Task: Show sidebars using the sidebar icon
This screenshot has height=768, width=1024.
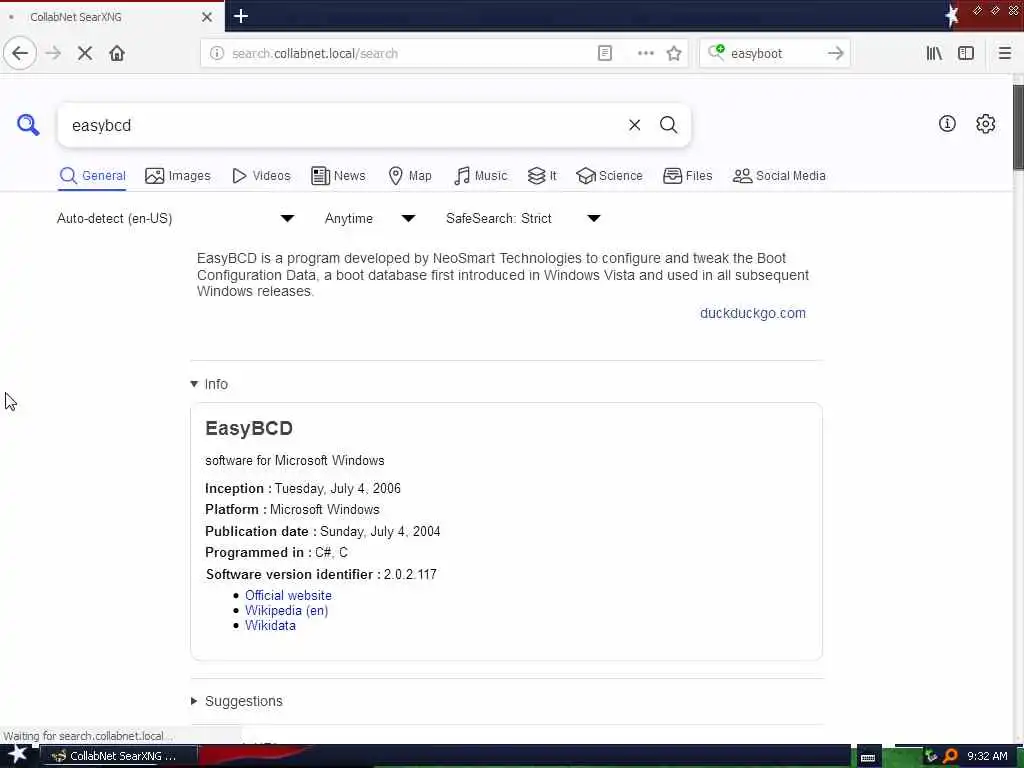Action: click(966, 54)
